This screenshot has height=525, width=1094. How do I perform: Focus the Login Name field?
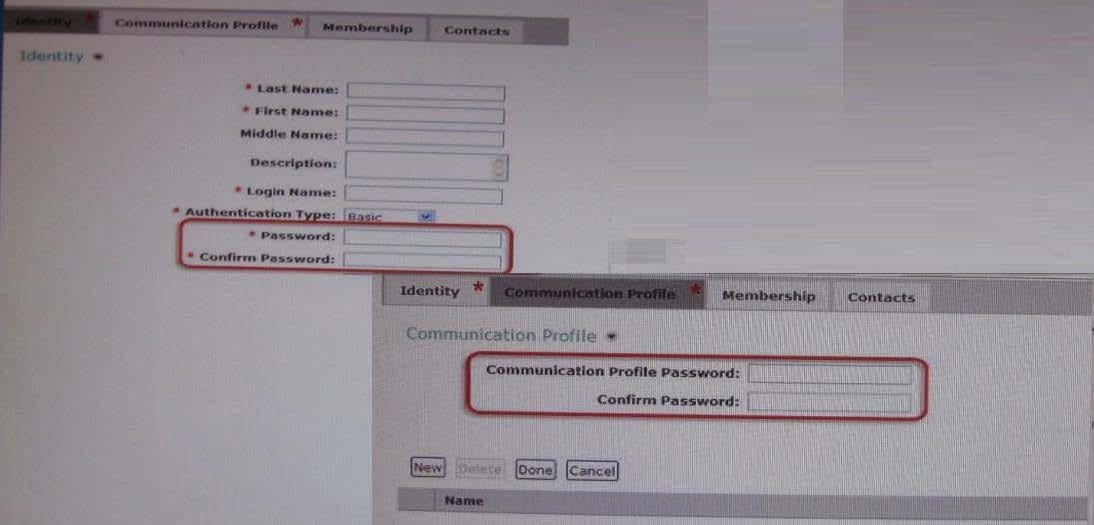point(424,195)
